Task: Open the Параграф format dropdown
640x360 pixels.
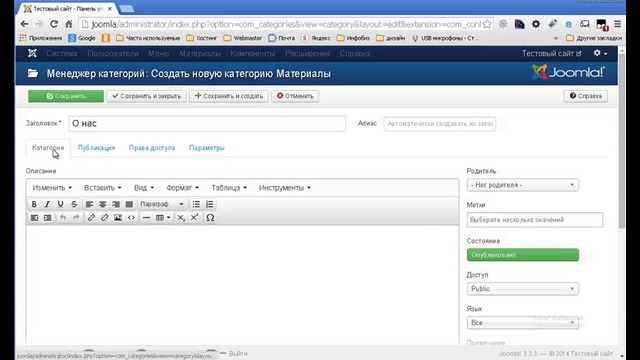Action: pos(162,204)
